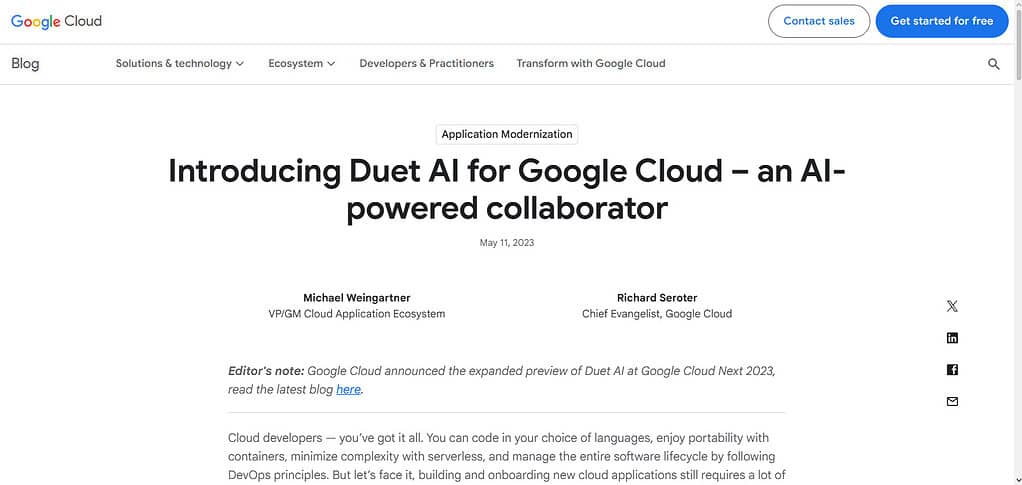Click the article date May 11, 2023
Screen dimensions: 1022x485
(507, 242)
